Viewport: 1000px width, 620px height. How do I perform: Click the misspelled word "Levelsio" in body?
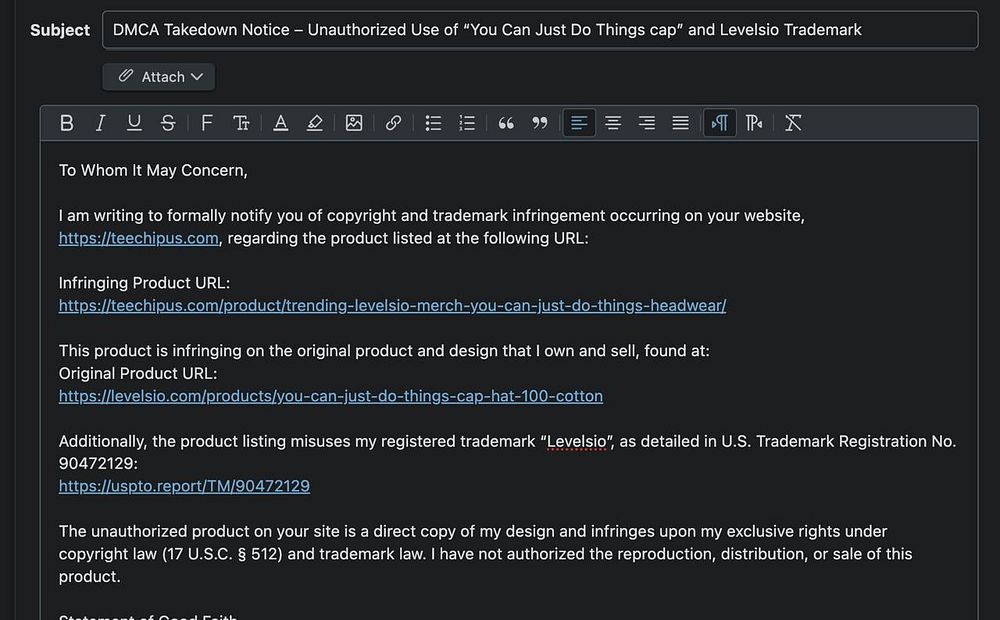click(x=577, y=441)
